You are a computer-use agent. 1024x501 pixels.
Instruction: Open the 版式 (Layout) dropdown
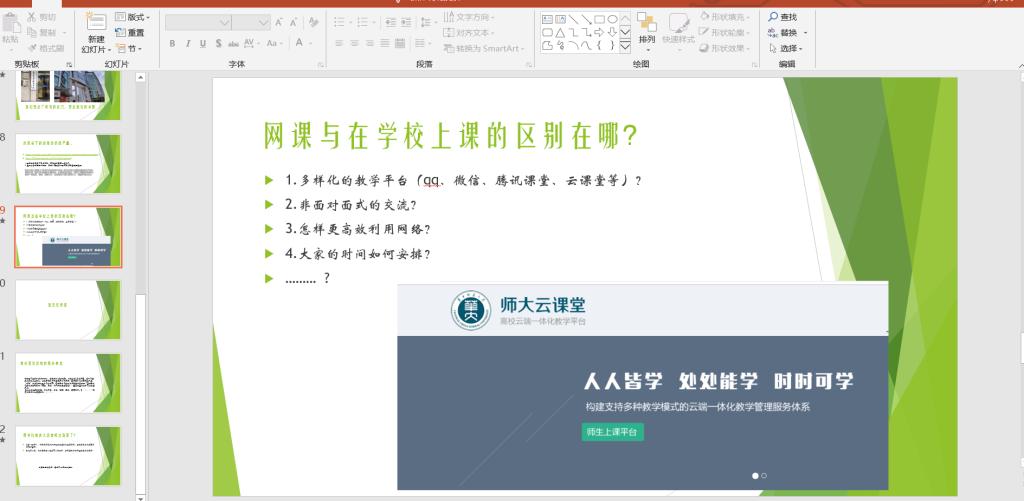133,17
